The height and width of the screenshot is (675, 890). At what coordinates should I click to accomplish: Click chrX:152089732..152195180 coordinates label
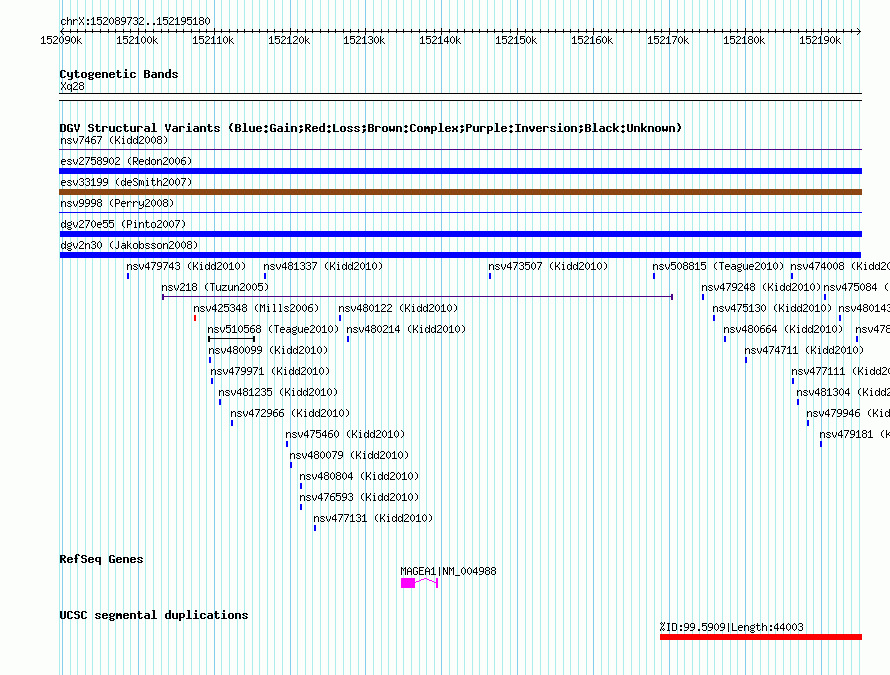coord(135,21)
